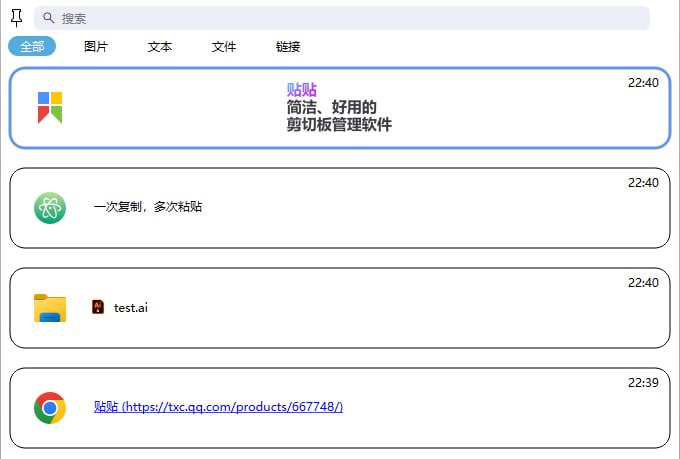Screen dimensions: 680x459
Task: Switch to the 图片 tab
Action: (x=96, y=46)
